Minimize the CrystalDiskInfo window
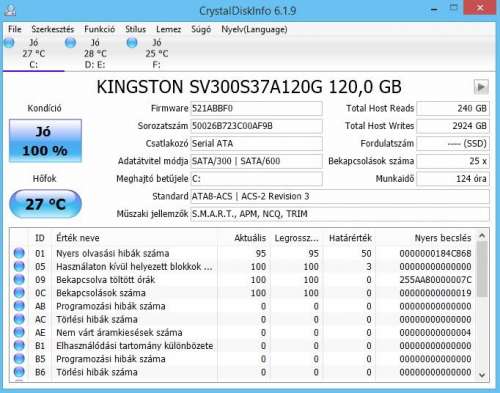 click(x=434, y=9)
